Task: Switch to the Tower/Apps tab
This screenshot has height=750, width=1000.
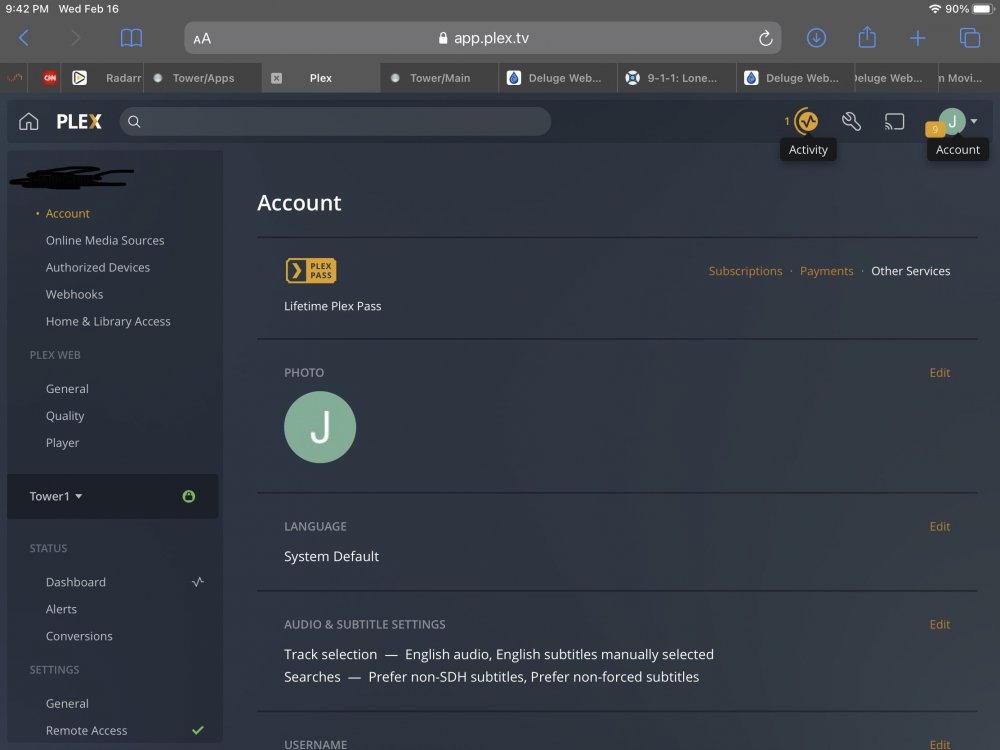Action: pos(203,78)
